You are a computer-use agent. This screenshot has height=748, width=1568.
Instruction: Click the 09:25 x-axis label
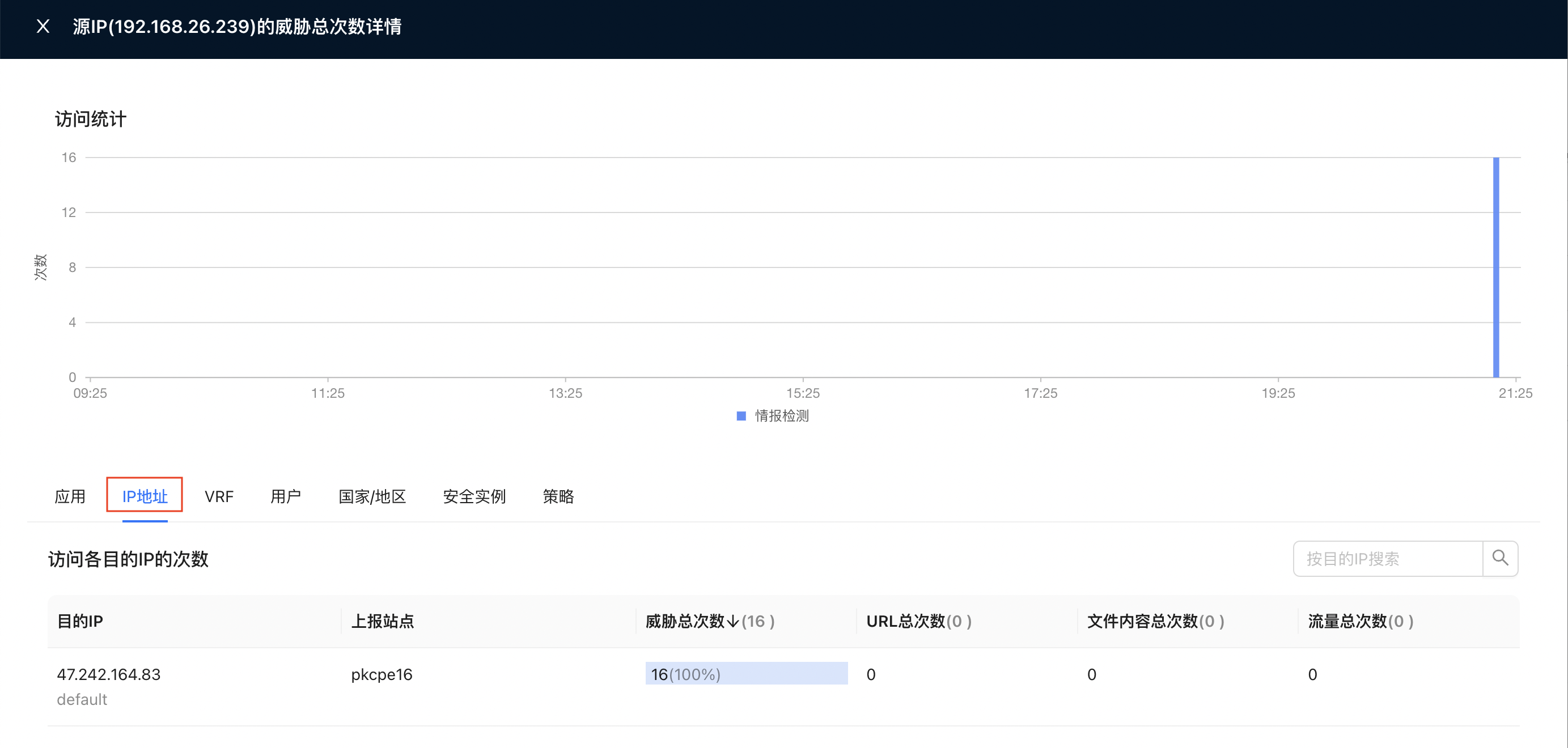90,393
